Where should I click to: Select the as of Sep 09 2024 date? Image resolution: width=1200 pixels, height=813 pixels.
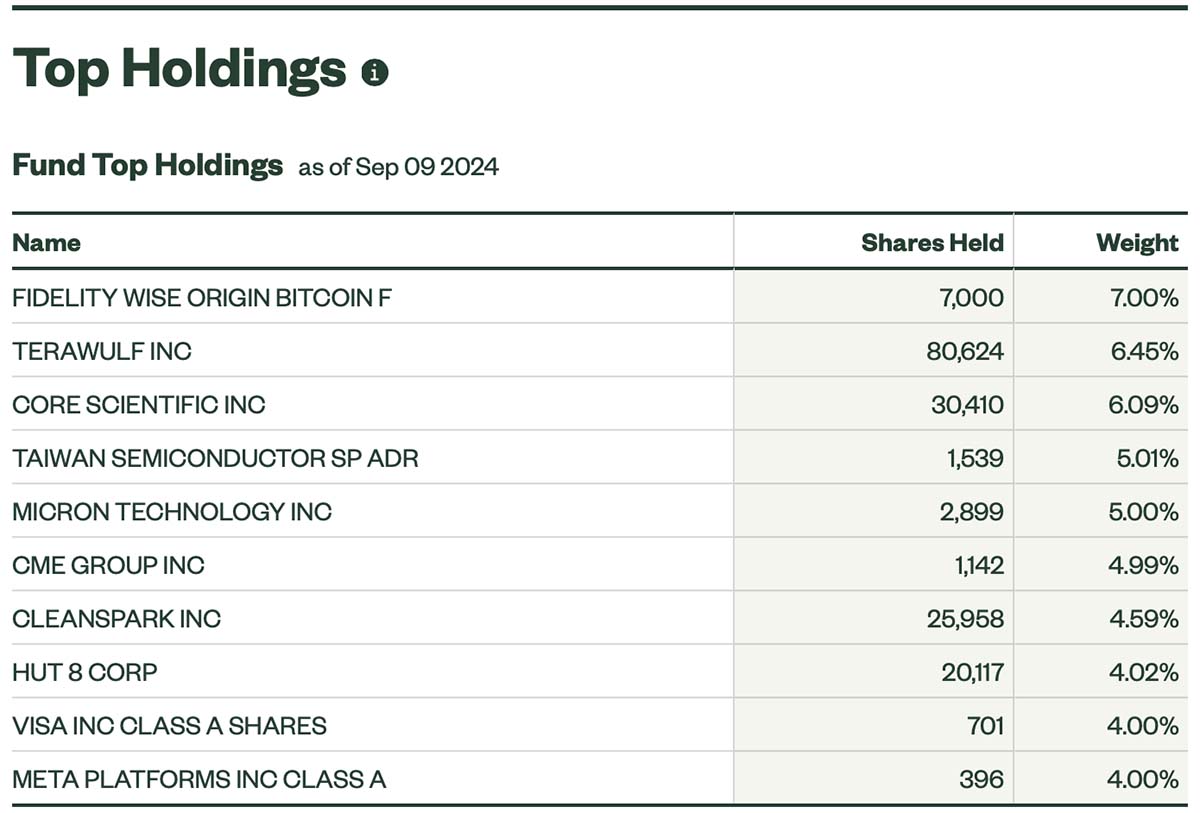tap(398, 167)
